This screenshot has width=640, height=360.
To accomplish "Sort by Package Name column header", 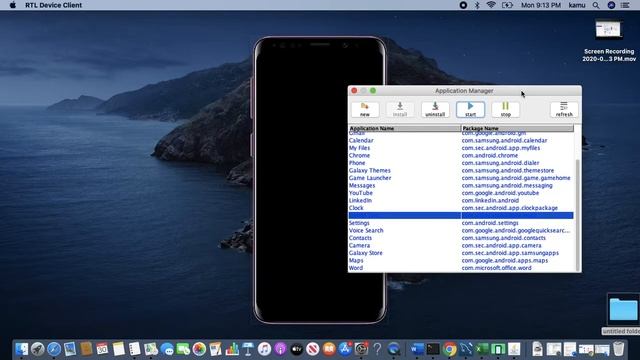I will coord(517,128).
